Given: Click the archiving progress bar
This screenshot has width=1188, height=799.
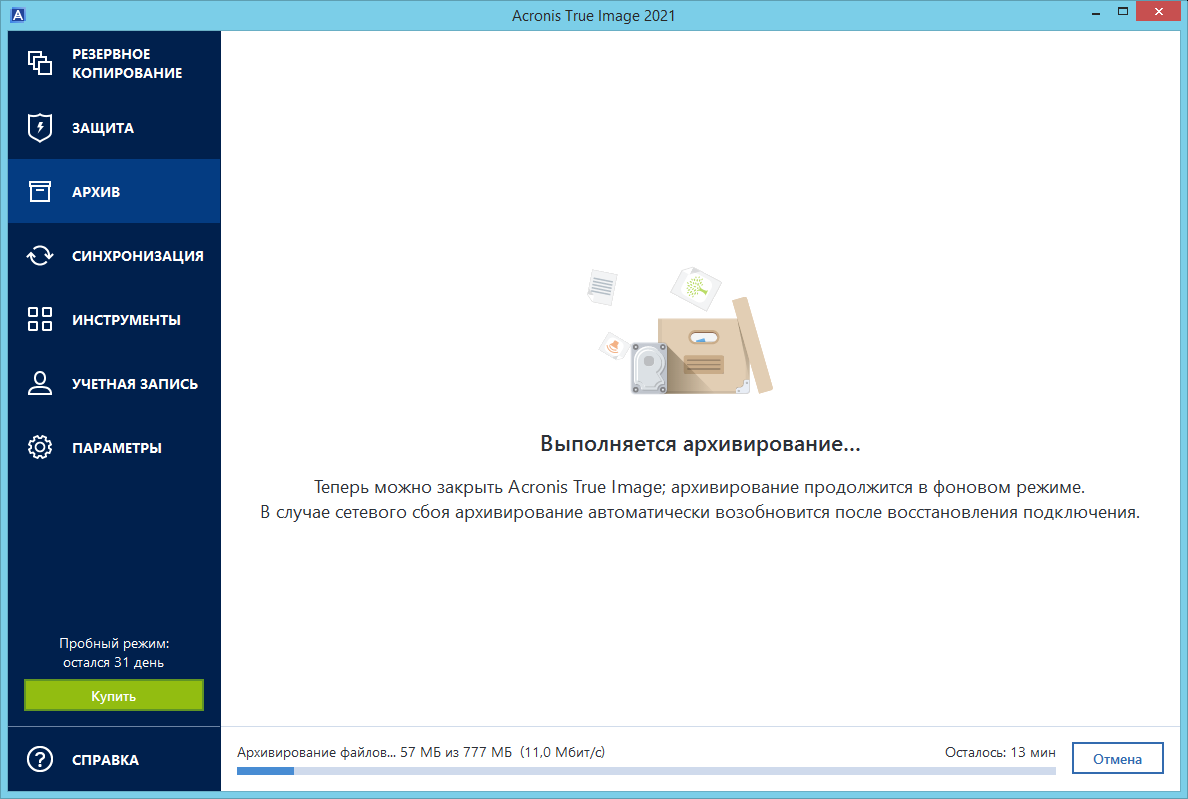Looking at the screenshot, I should click(646, 771).
